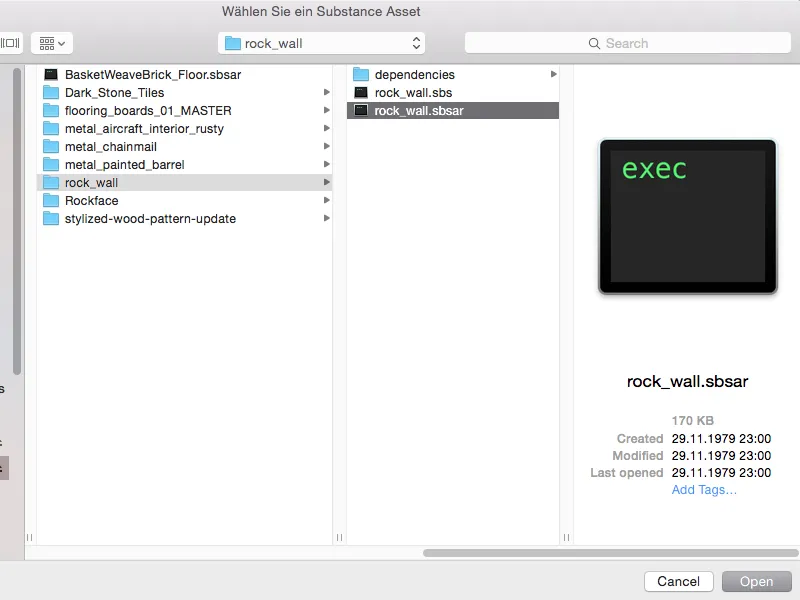The height and width of the screenshot is (600, 800).
Task: Click the search magnifier icon
Action: (x=594, y=43)
